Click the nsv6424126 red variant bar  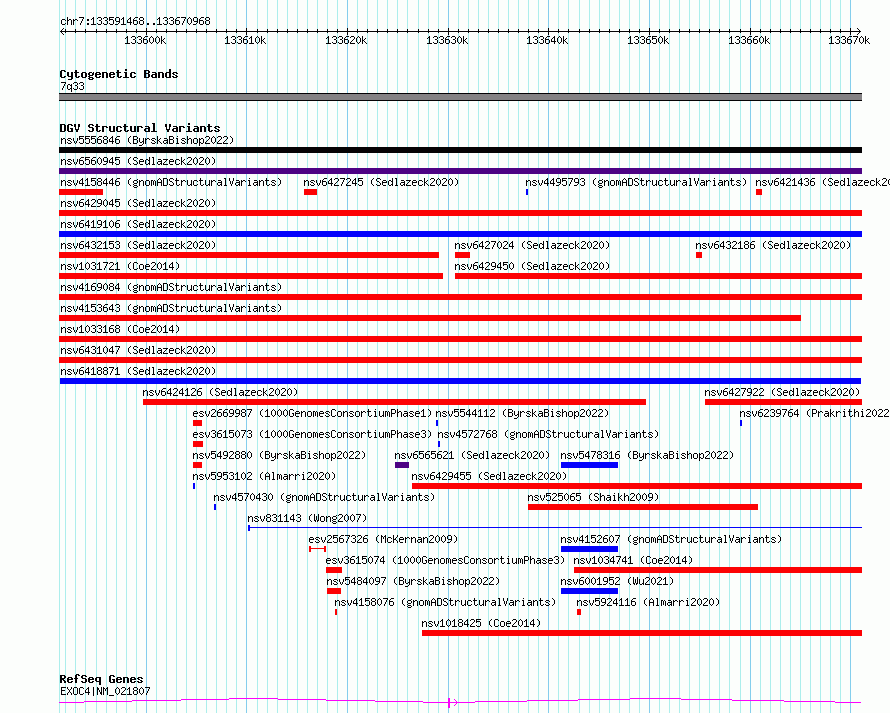394,402
